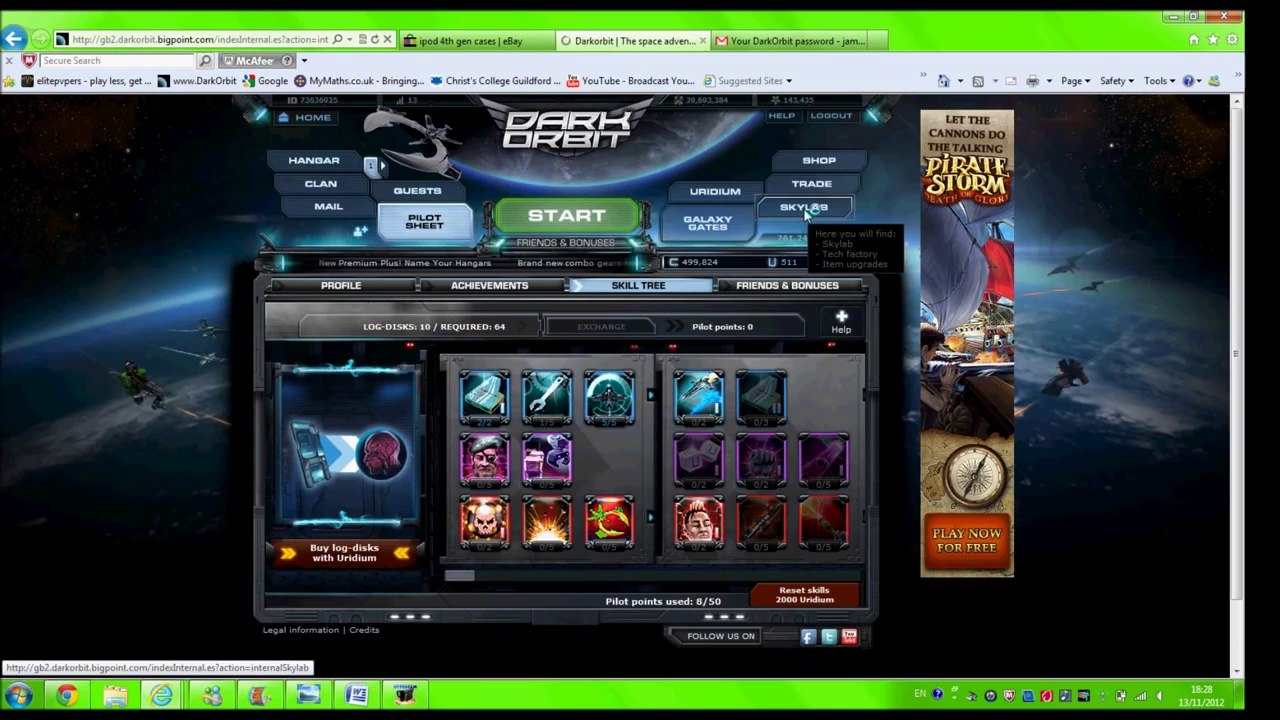The image size is (1280, 720).
Task: Click Buy log-disks with Uridium
Action: click(344, 553)
